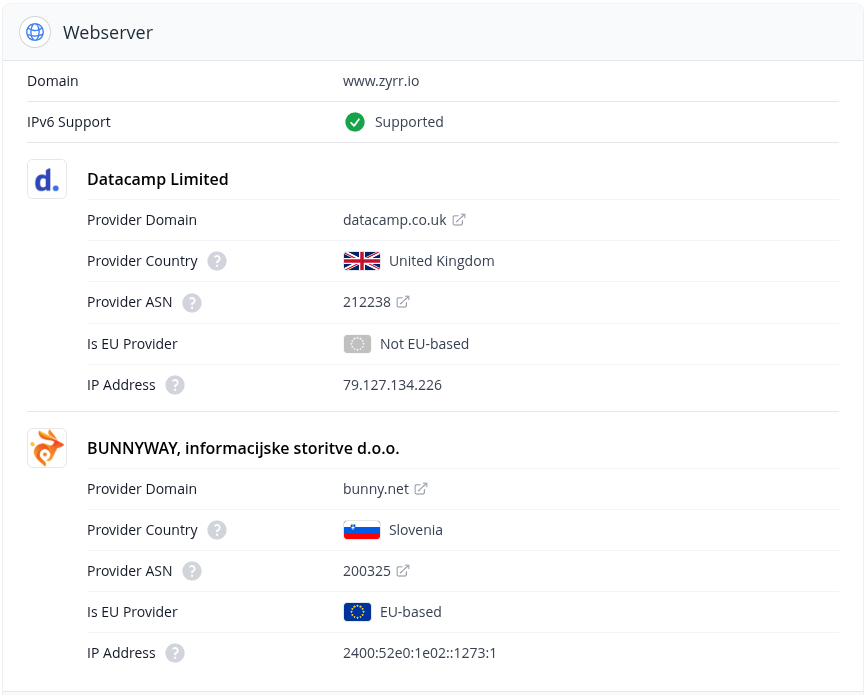Click the ASN 200325 link
867x695 pixels.
[365, 570]
